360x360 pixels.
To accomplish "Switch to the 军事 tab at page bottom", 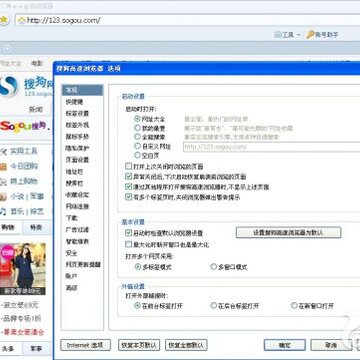I will coord(37,349).
